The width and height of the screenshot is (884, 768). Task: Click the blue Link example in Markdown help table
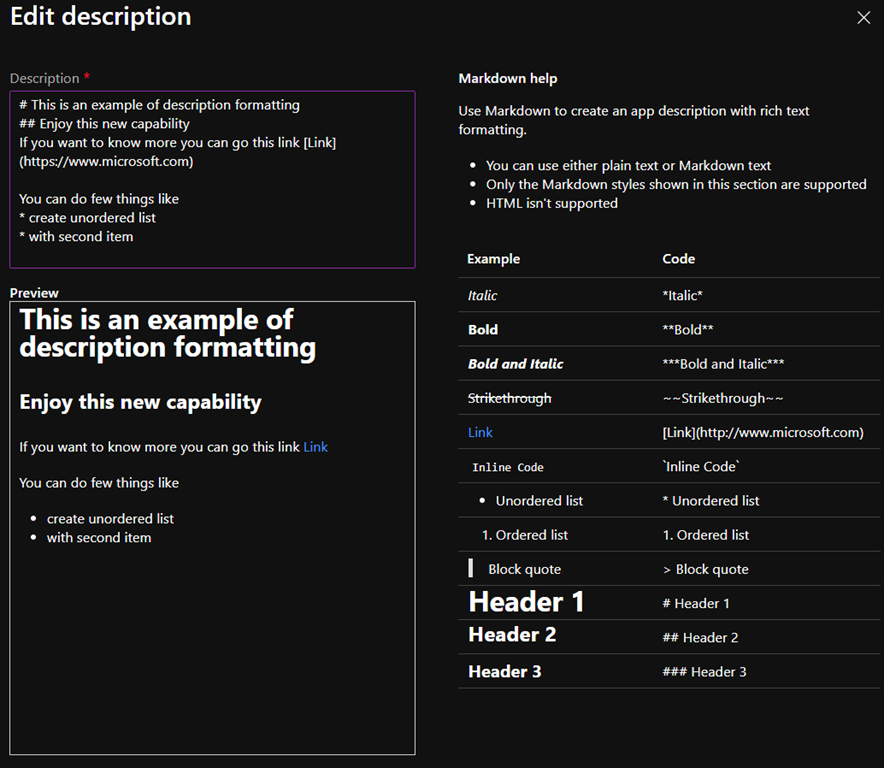[480, 432]
